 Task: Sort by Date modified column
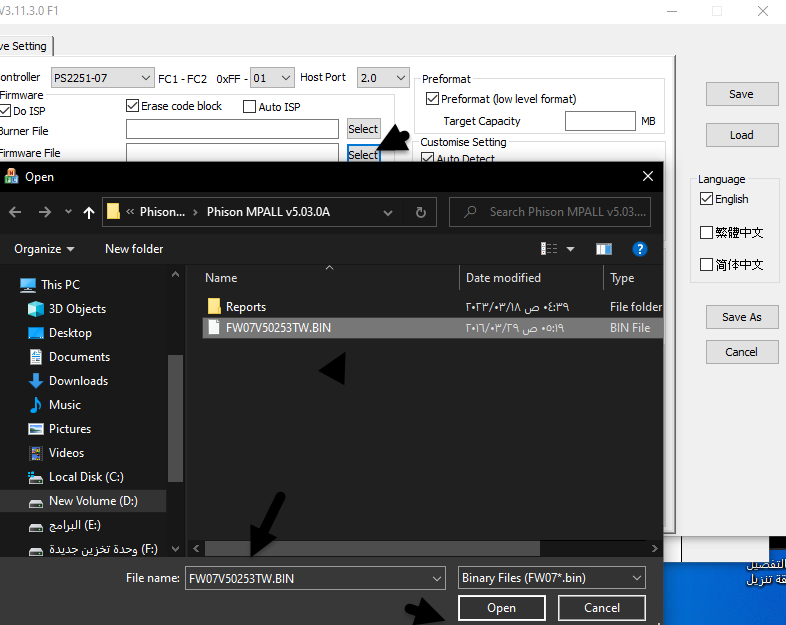[503, 278]
